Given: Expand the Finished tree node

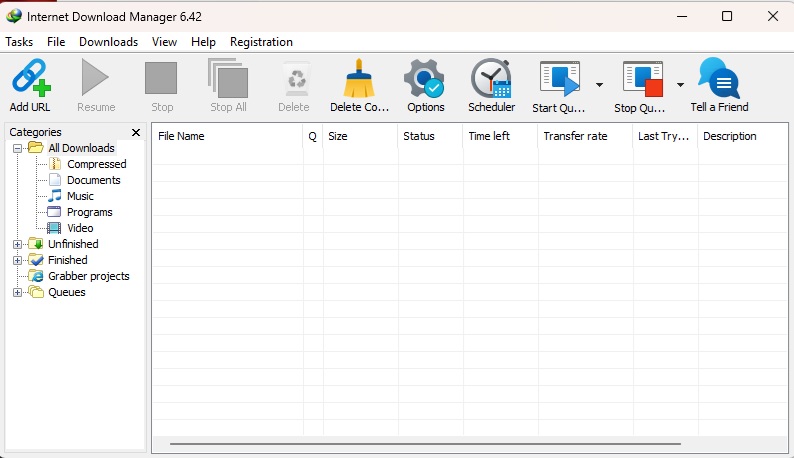Looking at the screenshot, I should [18, 260].
